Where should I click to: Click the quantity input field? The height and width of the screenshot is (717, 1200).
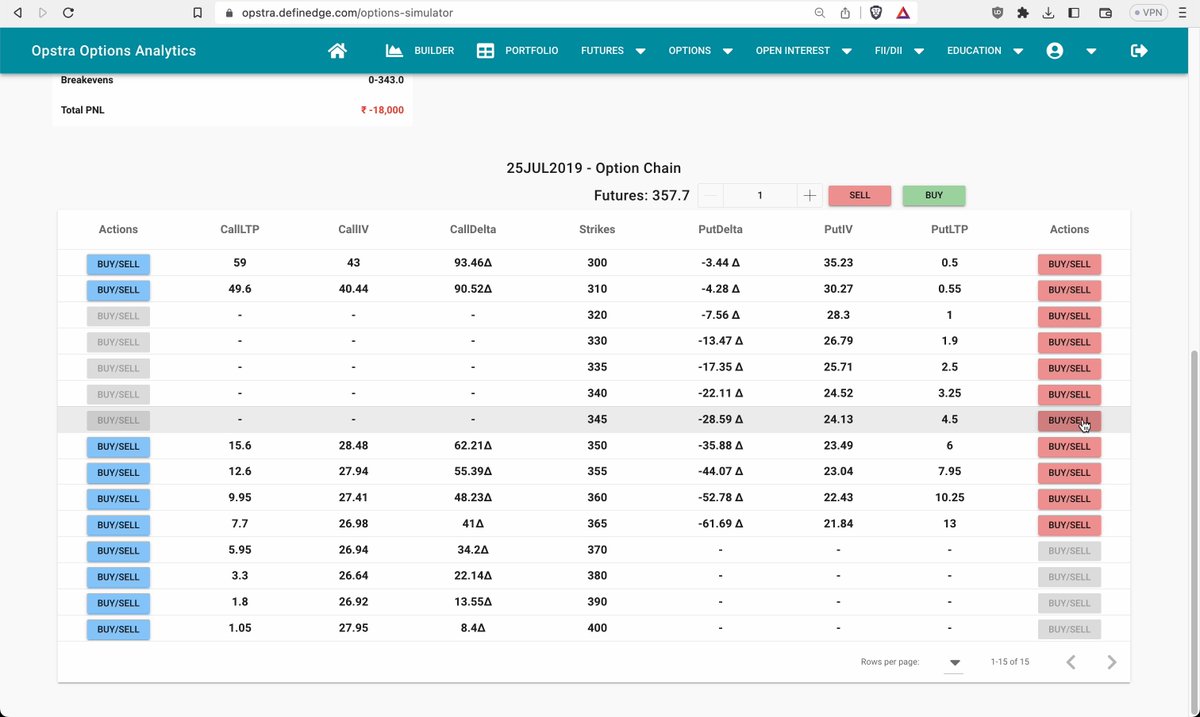759,195
